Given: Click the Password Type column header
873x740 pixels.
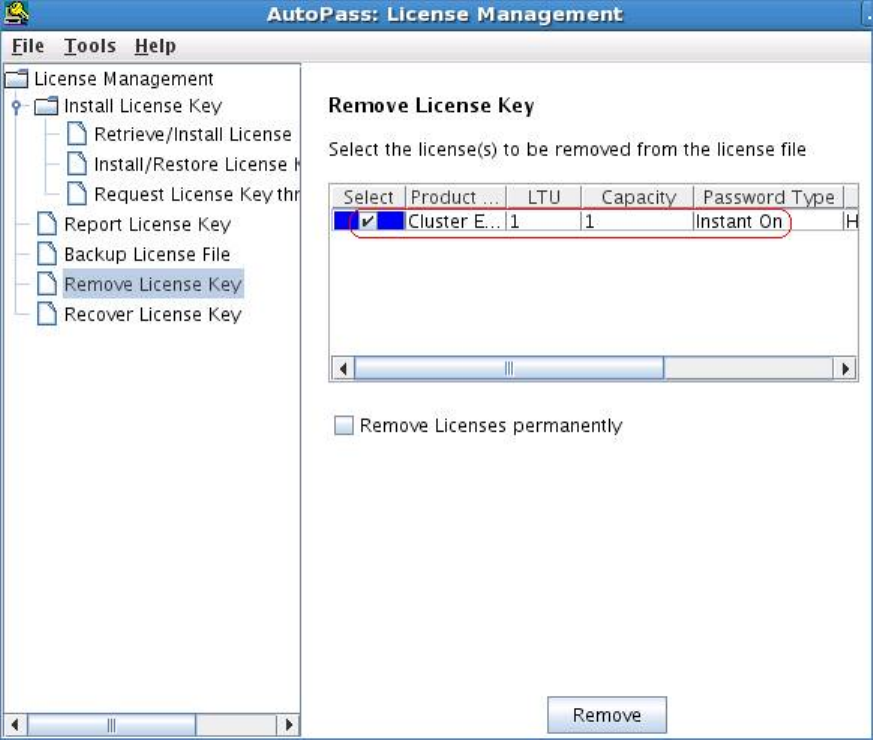Looking at the screenshot, I should [x=768, y=197].
